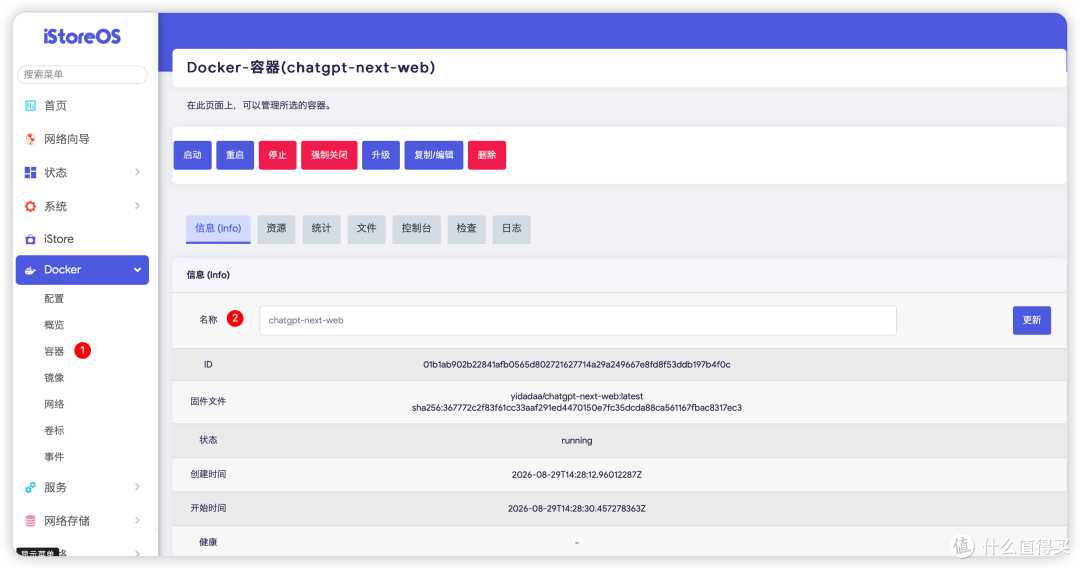Click the container 名称 input field

tap(578, 320)
